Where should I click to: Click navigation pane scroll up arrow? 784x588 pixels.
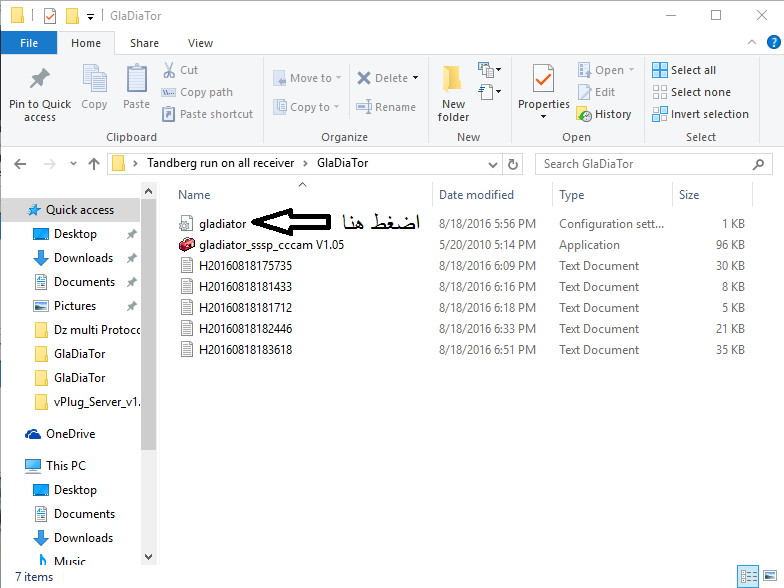pos(148,192)
